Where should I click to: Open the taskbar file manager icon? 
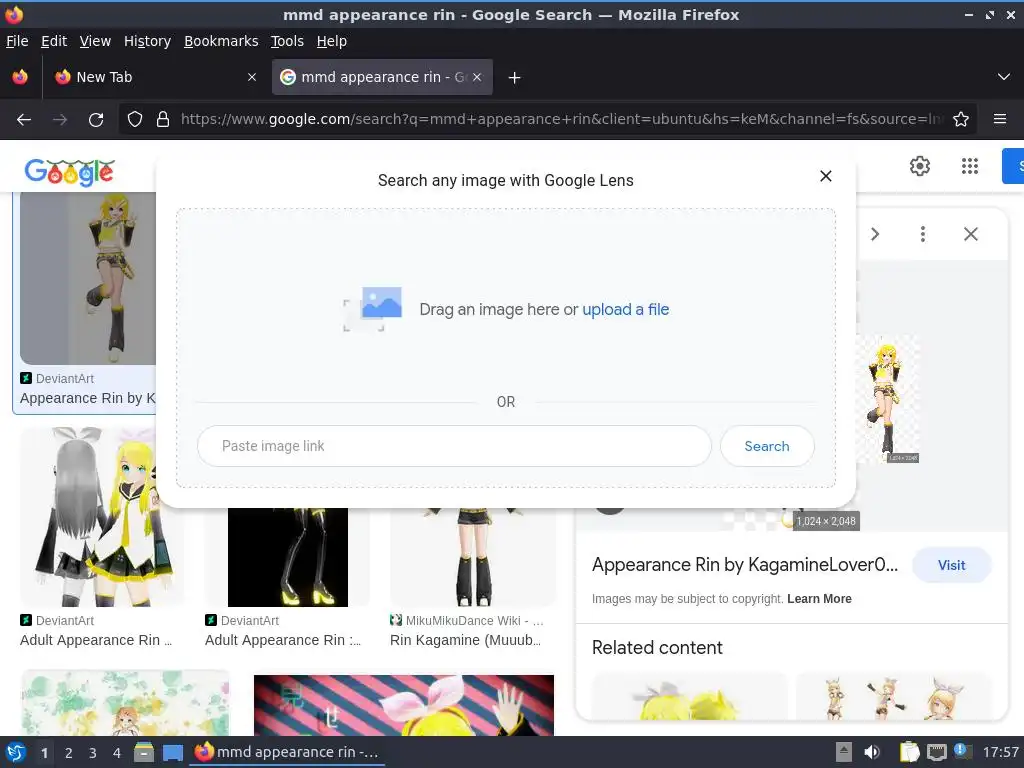(144, 752)
